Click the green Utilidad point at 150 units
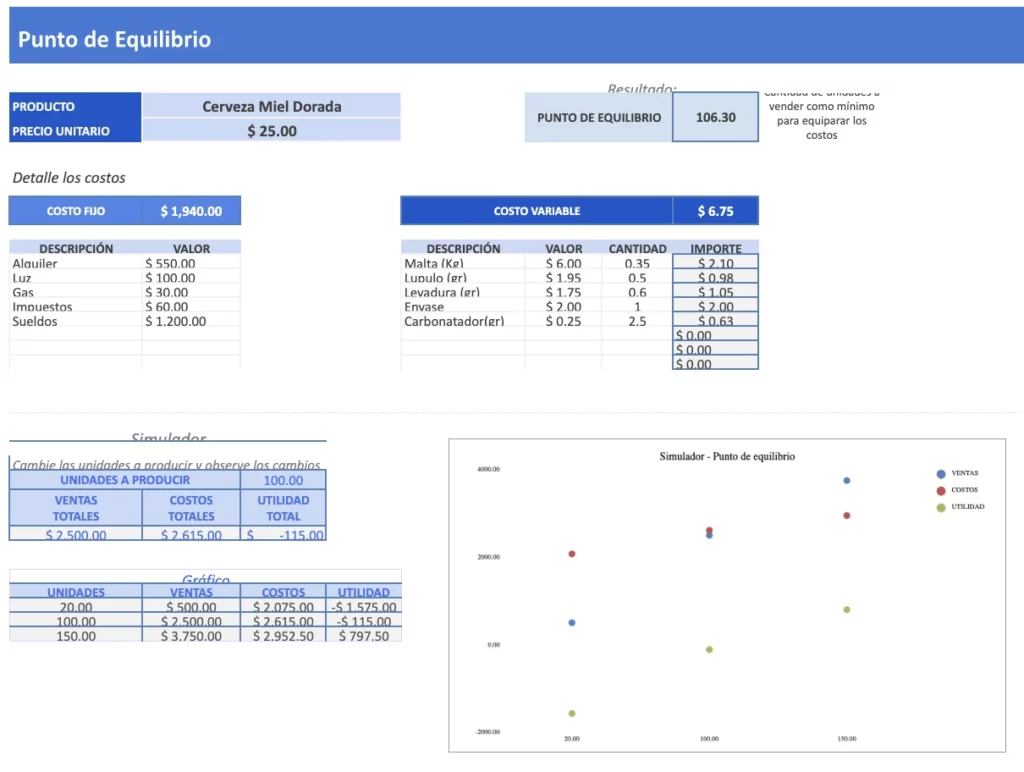 pos(846,609)
